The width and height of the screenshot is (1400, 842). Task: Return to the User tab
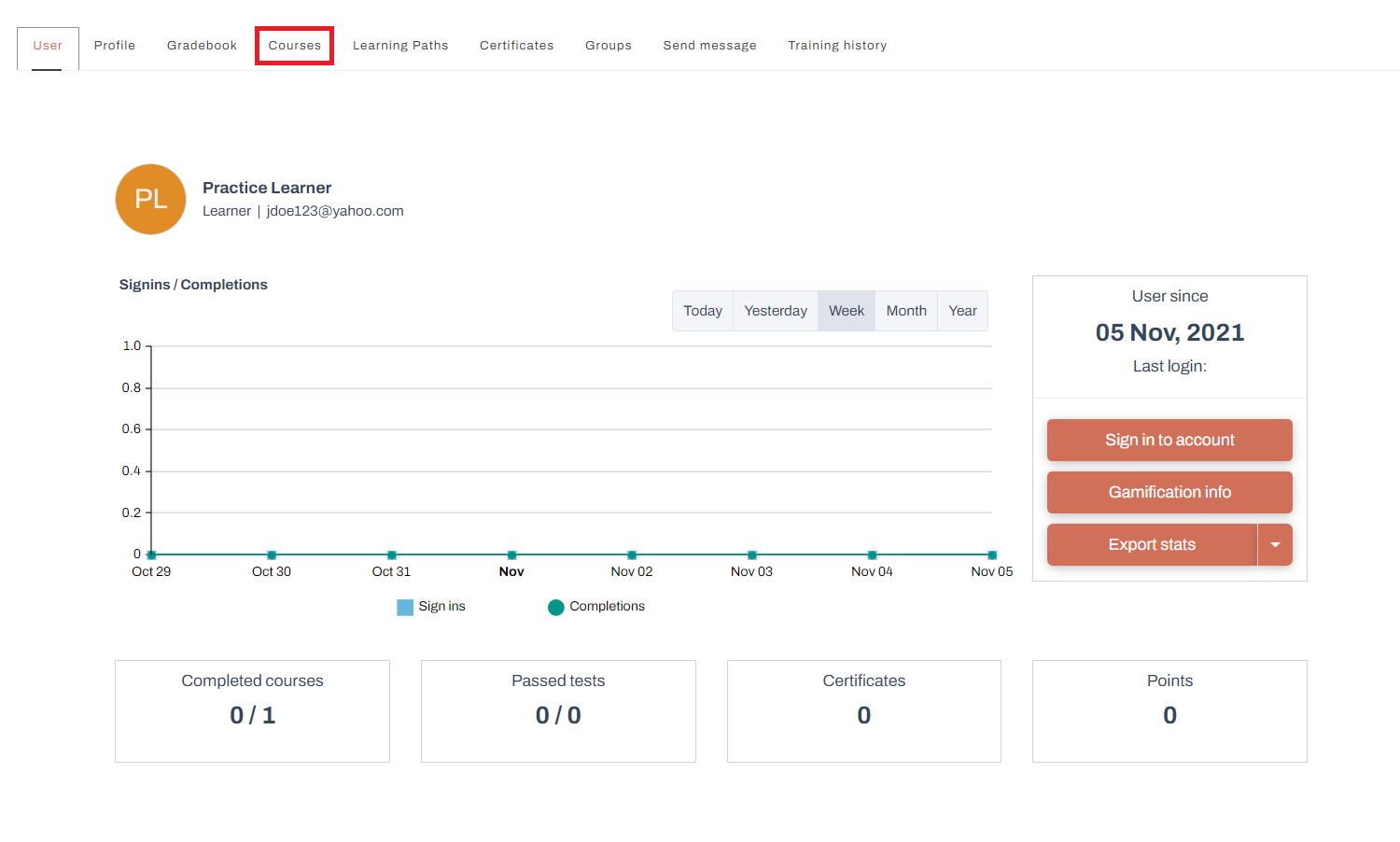(47, 45)
